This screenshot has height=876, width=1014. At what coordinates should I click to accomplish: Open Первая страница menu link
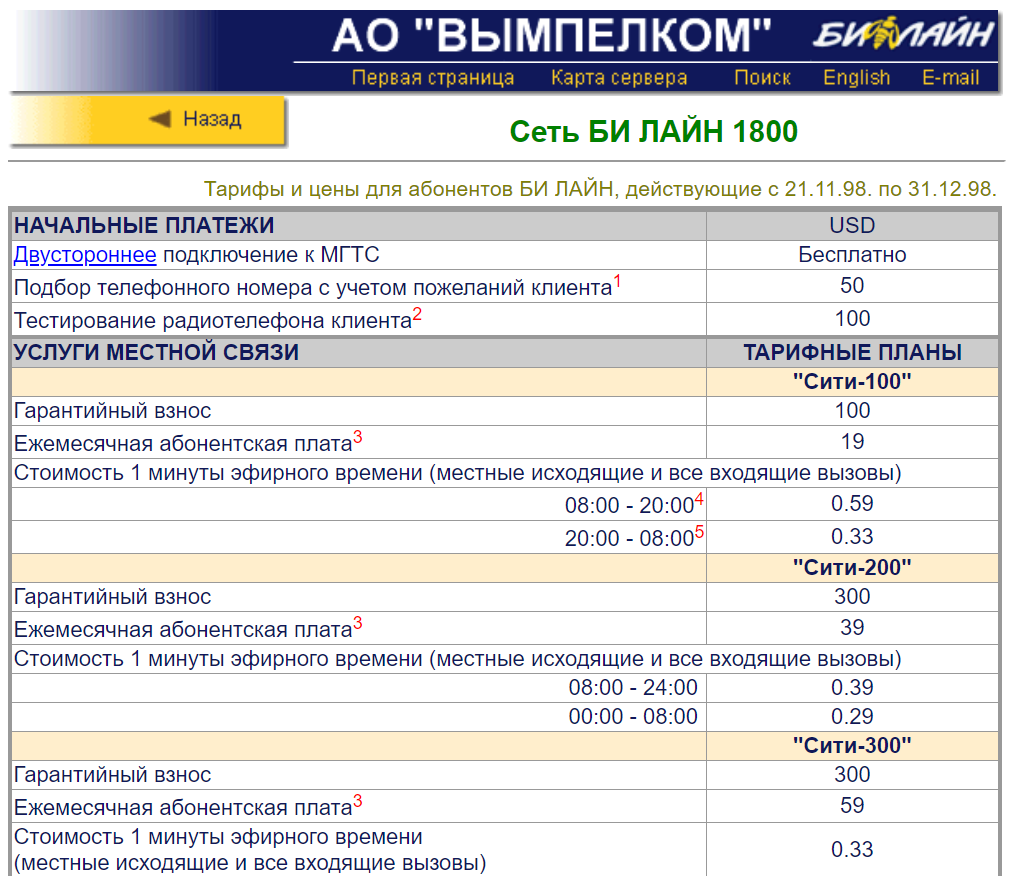point(433,78)
